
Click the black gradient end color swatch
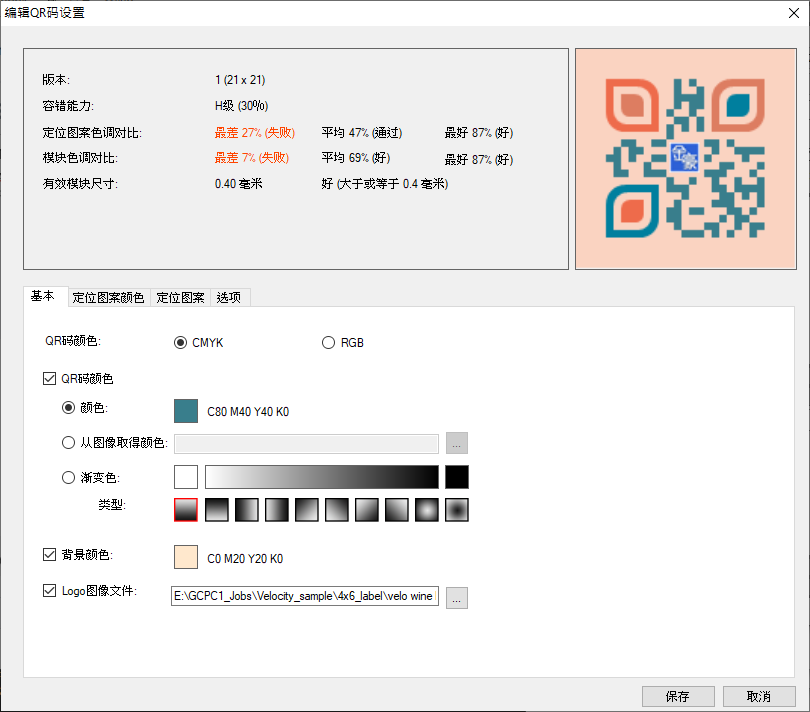[457, 477]
